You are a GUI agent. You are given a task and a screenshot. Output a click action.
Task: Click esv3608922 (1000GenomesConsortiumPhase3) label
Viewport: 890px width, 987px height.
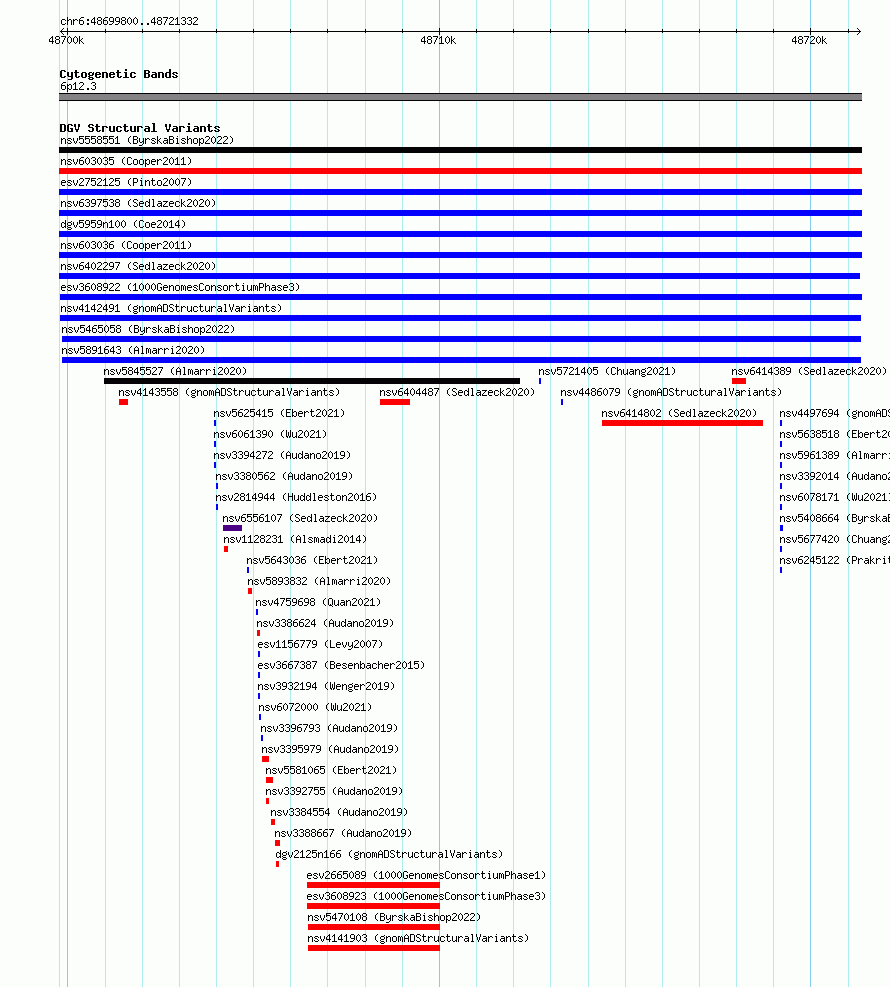tap(180, 287)
